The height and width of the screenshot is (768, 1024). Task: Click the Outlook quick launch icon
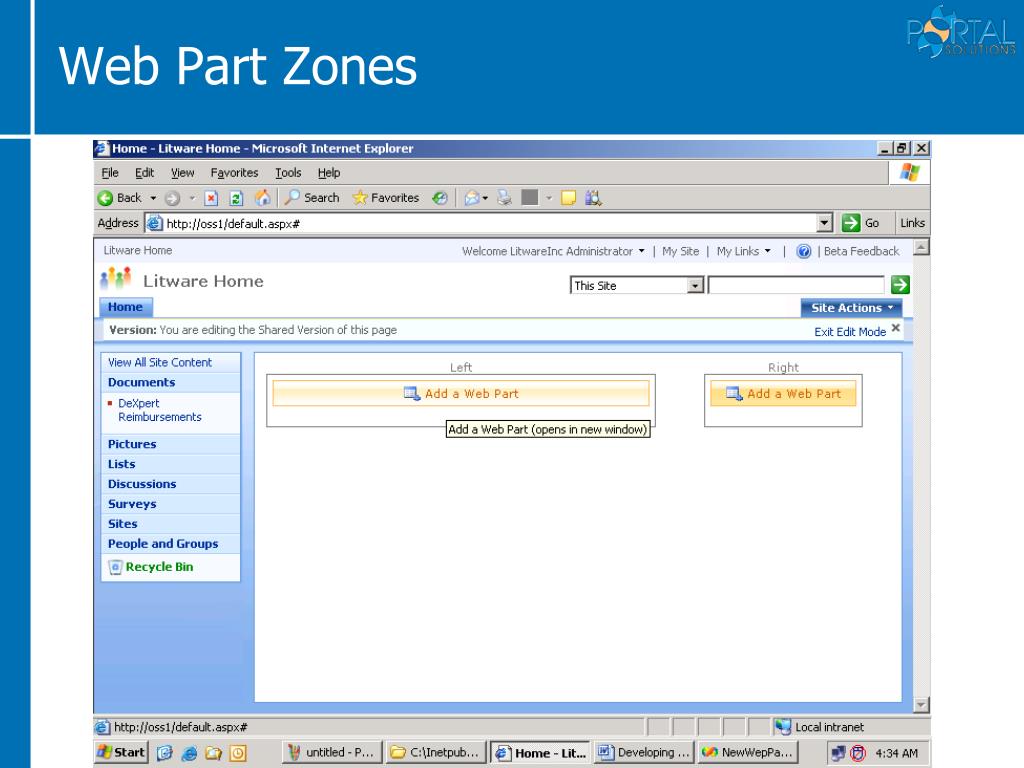238,753
